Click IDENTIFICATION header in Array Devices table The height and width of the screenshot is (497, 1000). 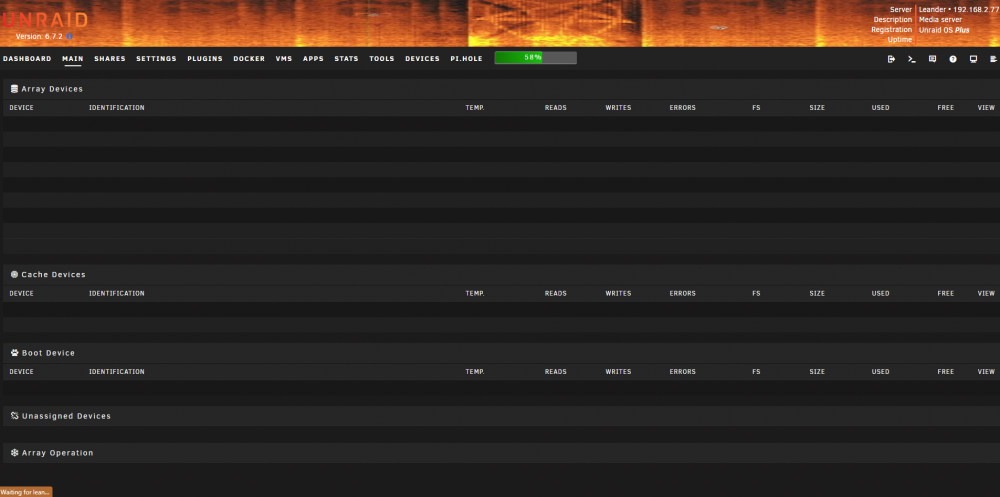click(x=117, y=108)
